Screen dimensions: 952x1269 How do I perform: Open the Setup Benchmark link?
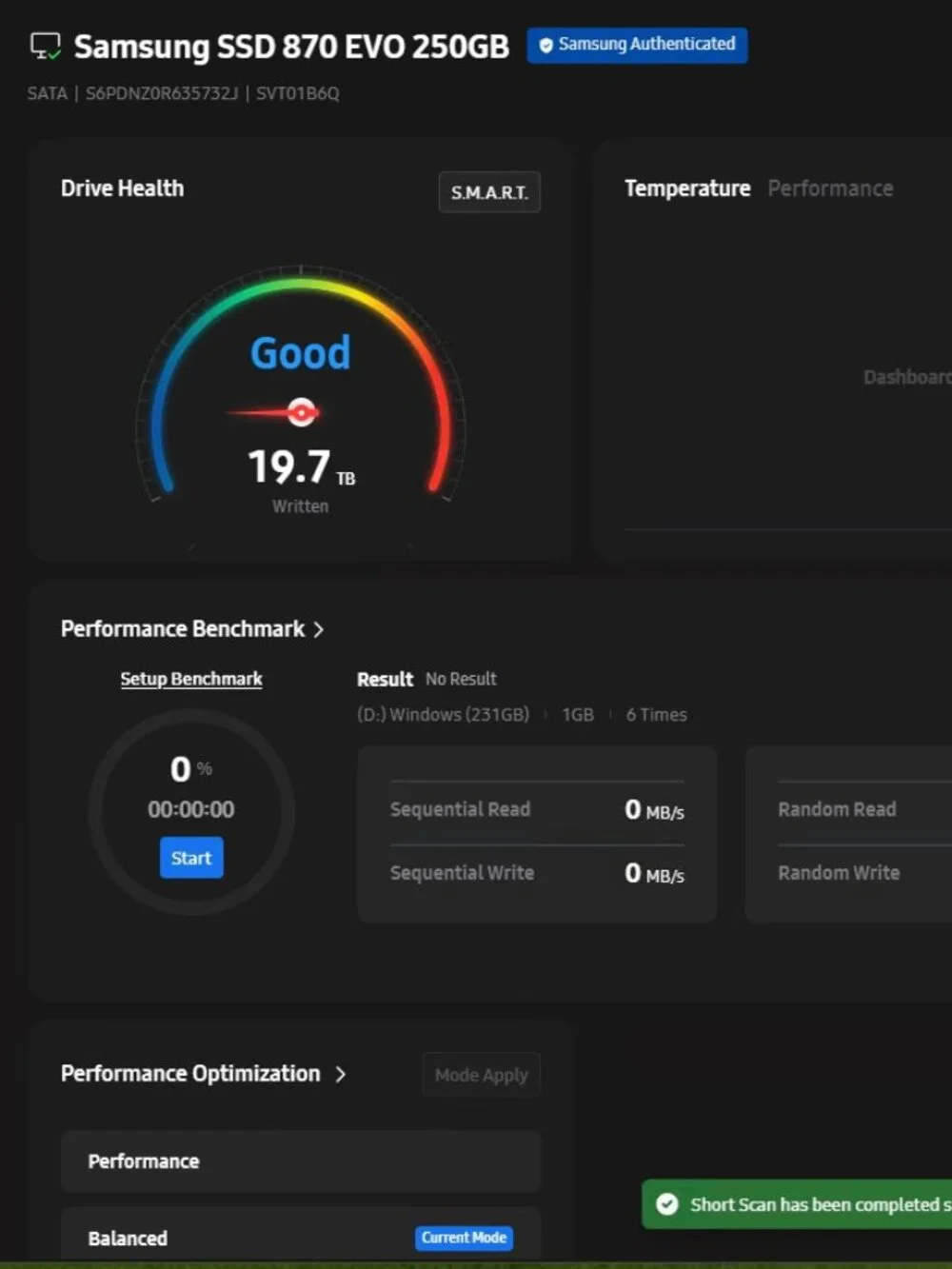(191, 679)
